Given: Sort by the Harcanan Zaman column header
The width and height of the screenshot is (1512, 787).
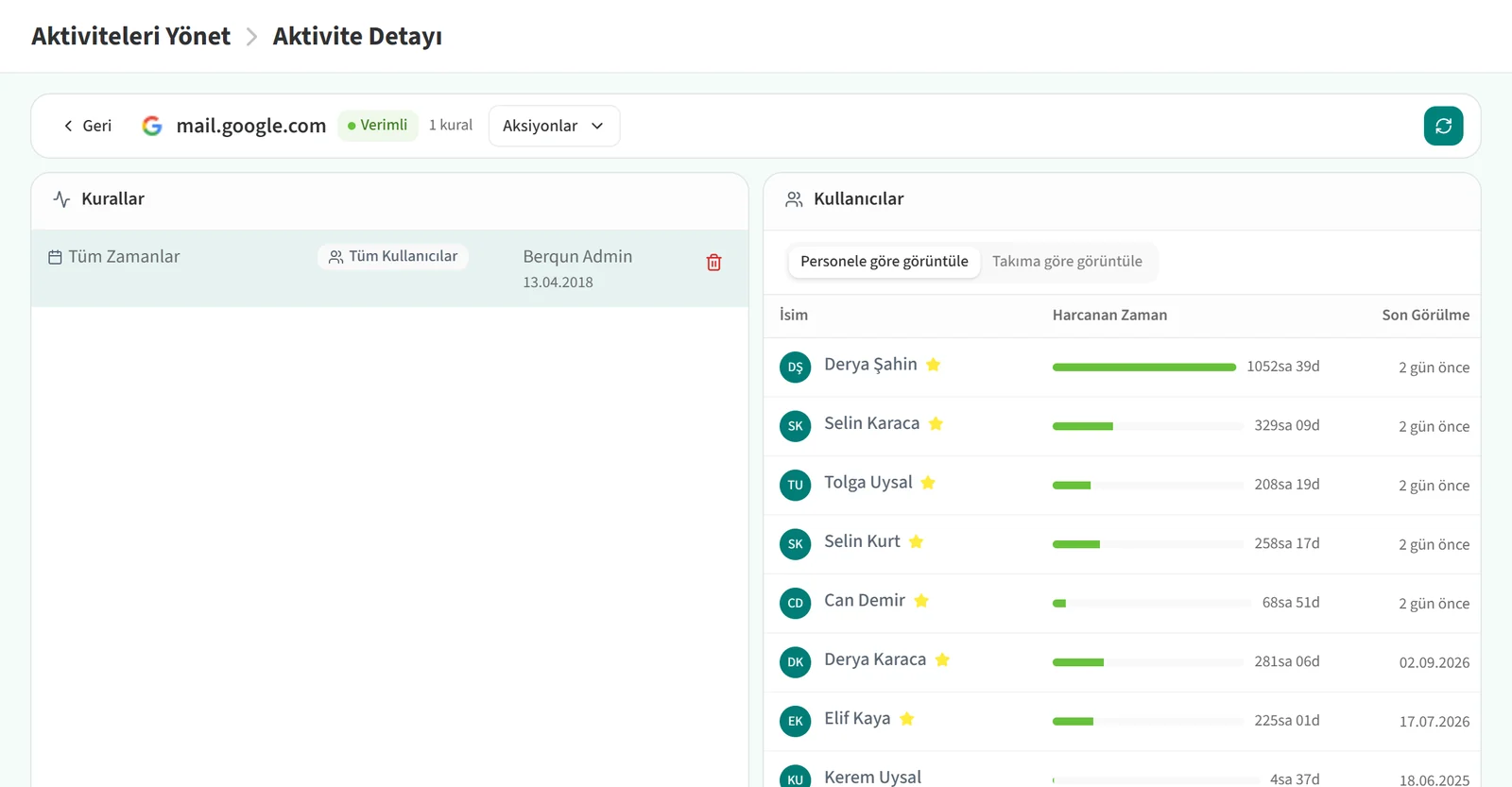Looking at the screenshot, I should 1109,315.
